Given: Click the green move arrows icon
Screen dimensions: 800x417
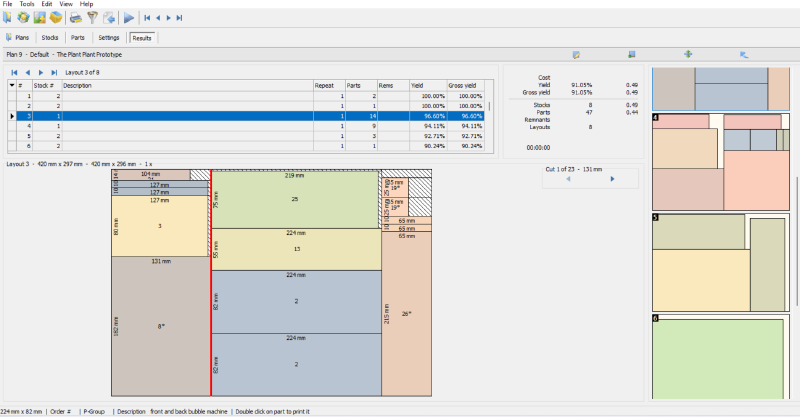Looking at the screenshot, I should pos(687,54).
